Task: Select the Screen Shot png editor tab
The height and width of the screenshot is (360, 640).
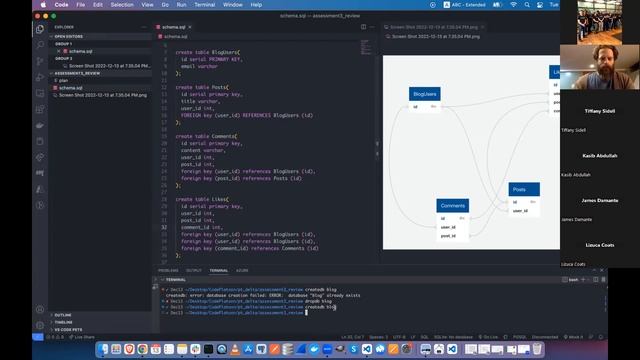Action: pos(433,27)
